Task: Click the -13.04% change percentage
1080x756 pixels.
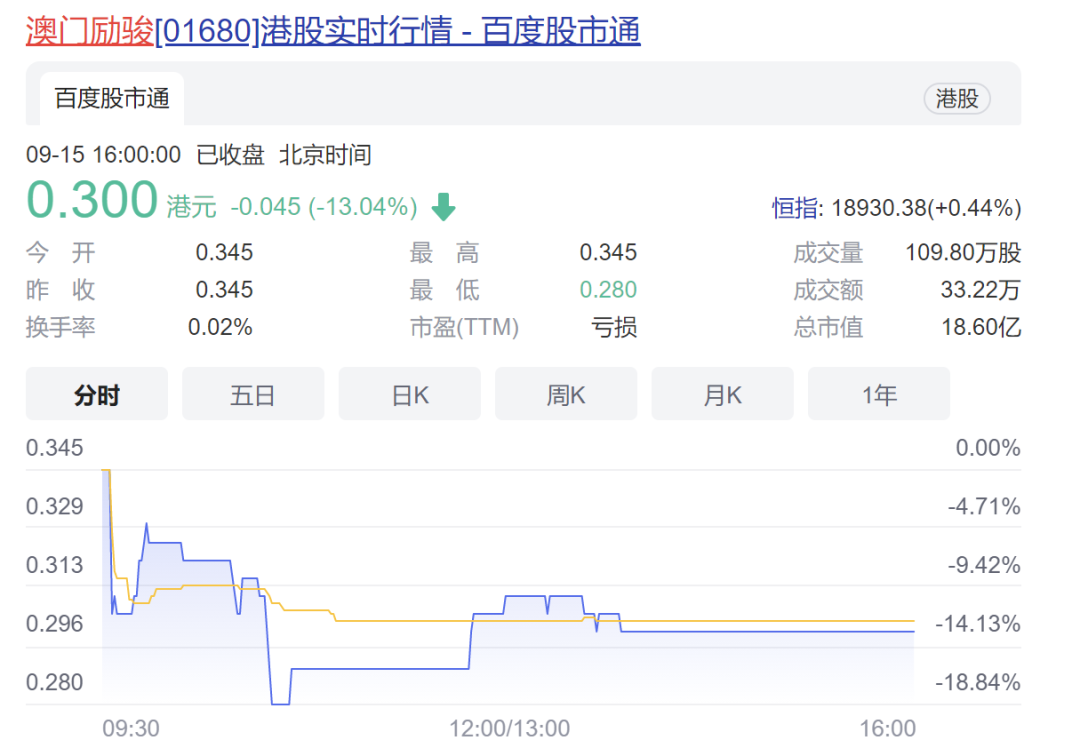Action: point(362,207)
